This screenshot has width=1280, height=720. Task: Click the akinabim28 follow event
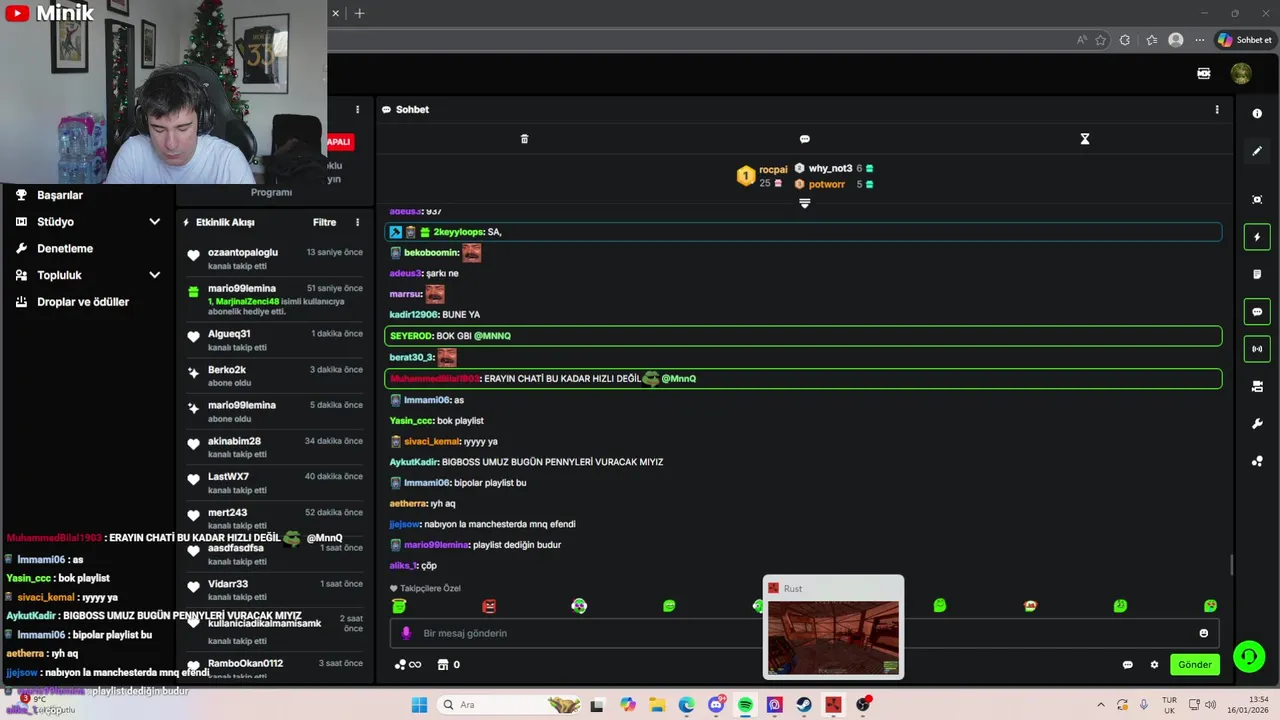tap(274, 447)
